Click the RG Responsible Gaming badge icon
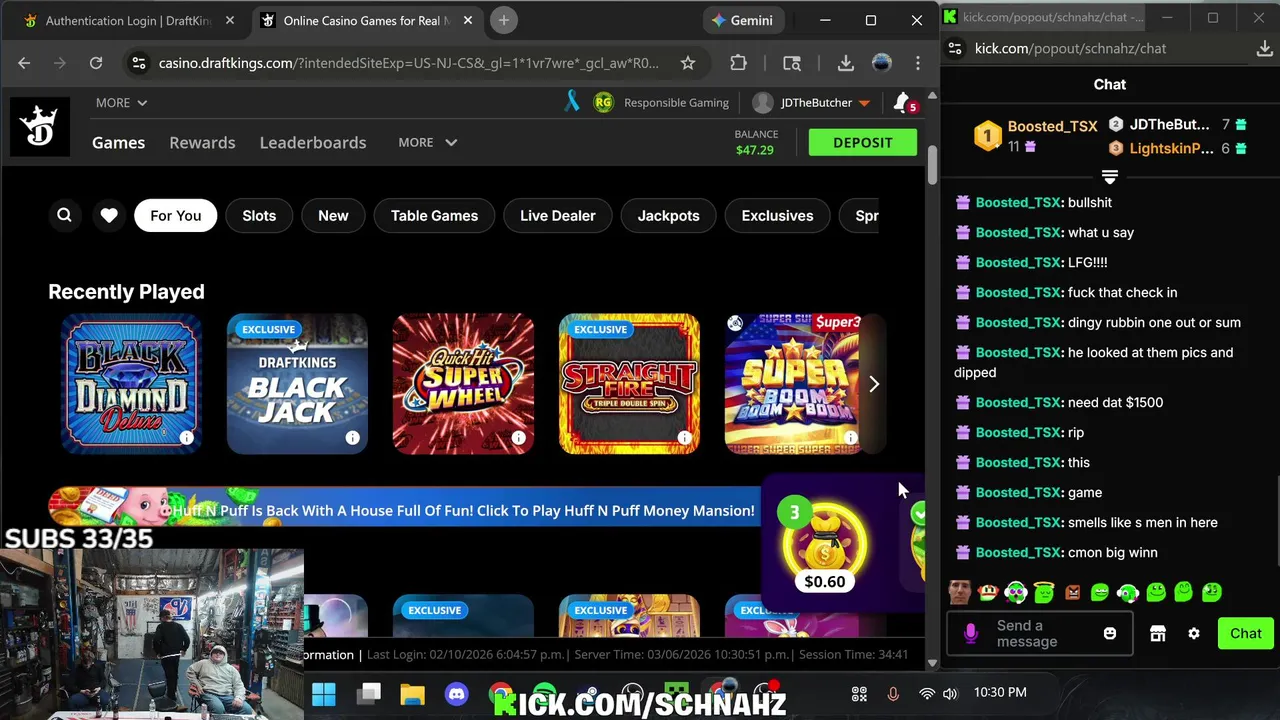The image size is (1280, 720). tap(603, 102)
